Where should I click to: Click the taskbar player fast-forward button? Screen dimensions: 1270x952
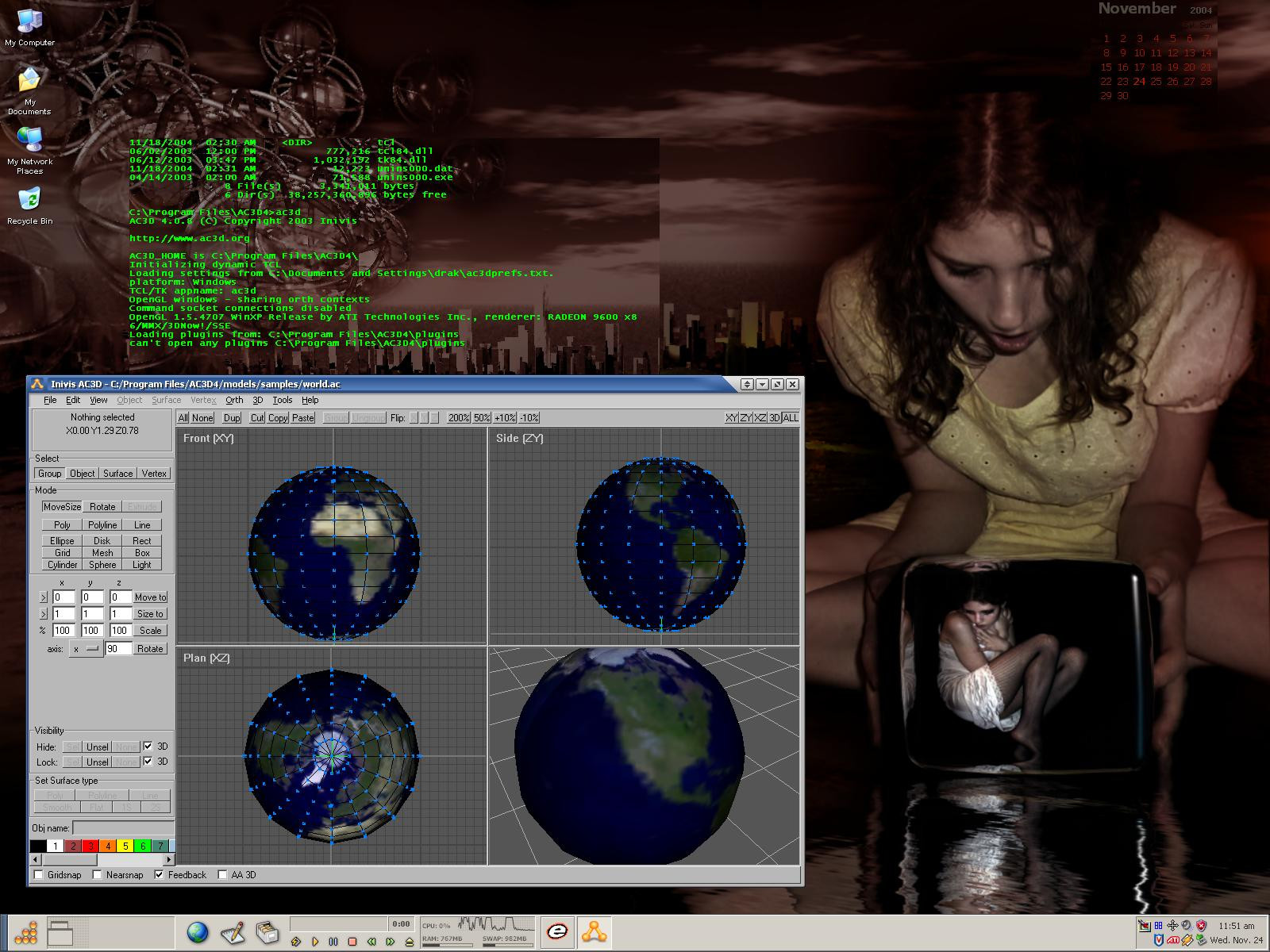[x=391, y=942]
